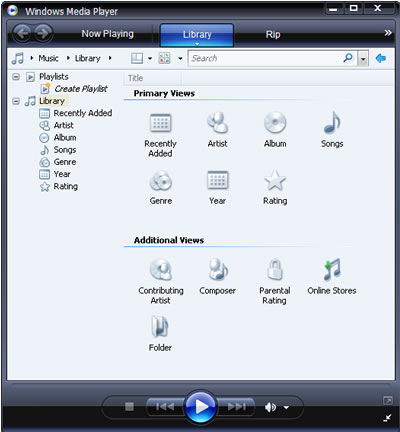Select Library in the navigation tree
Image resolution: width=400 pixels, height=432 pixels.
(x=52, y=101)
